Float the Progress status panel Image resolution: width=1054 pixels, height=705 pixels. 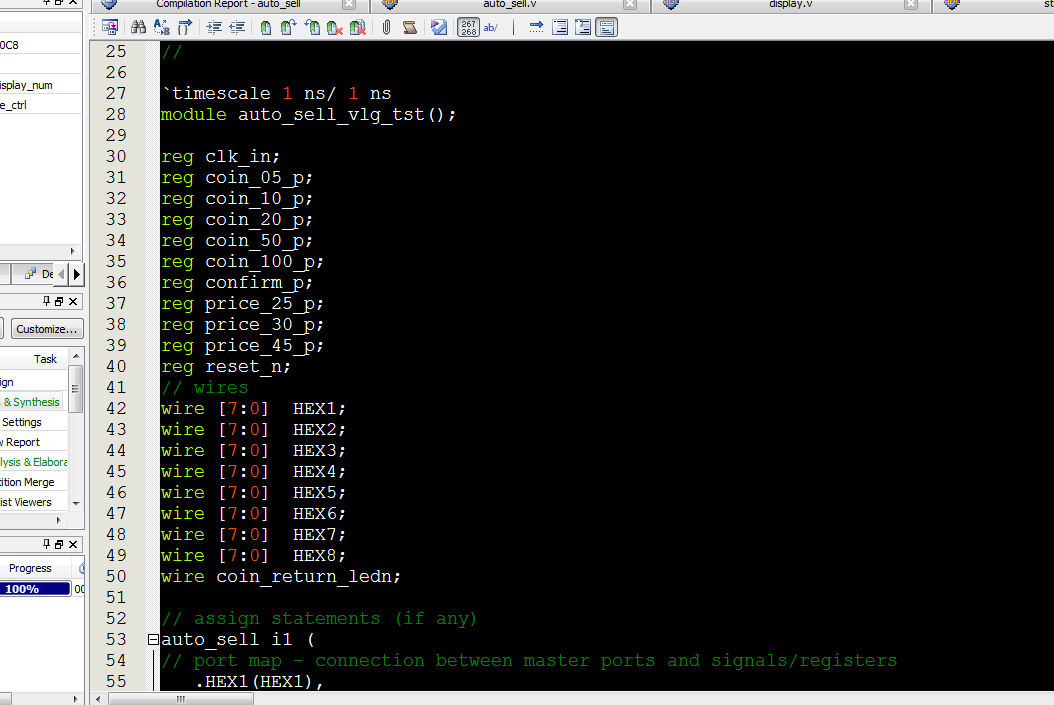pos(59,544)
